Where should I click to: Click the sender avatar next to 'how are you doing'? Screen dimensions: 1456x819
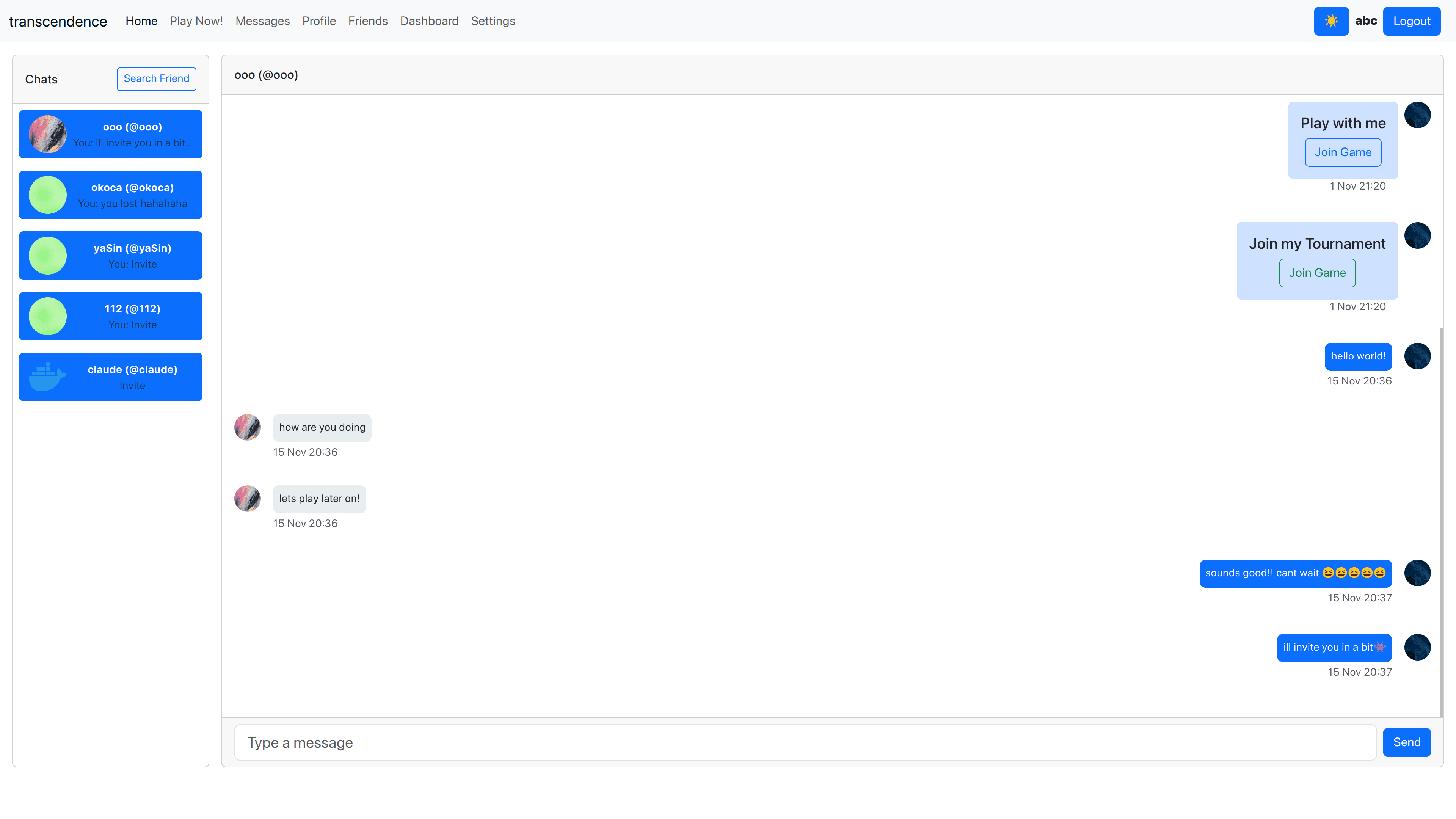point(248,427)
